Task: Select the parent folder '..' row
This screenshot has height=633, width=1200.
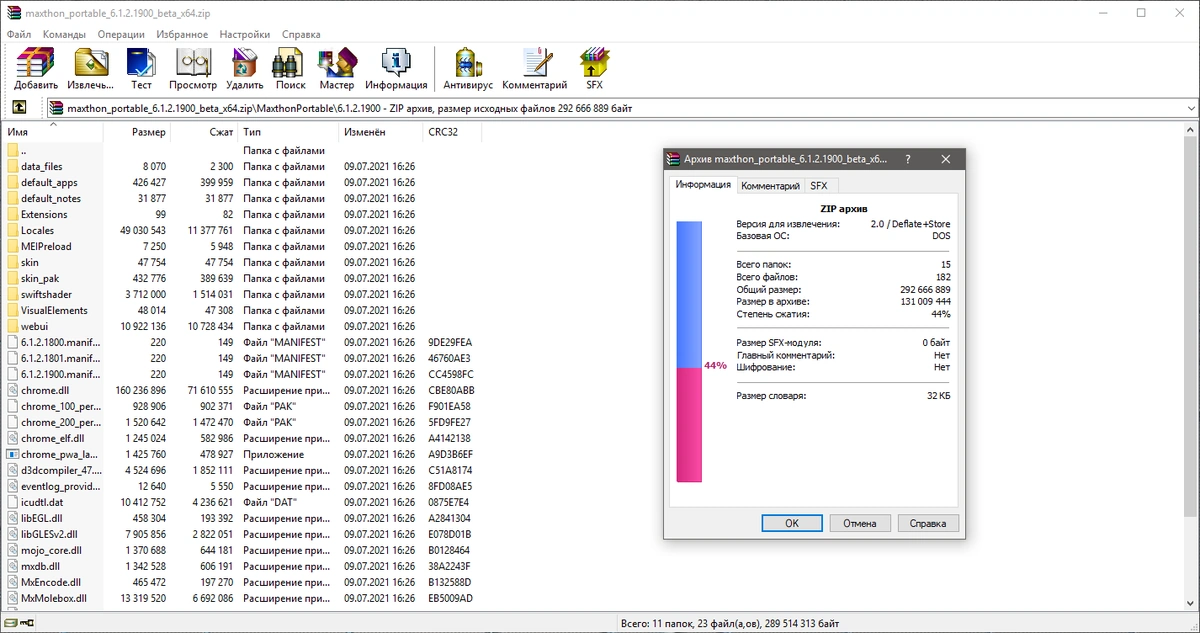Action: pyautogui.click(x=240, y=150)
